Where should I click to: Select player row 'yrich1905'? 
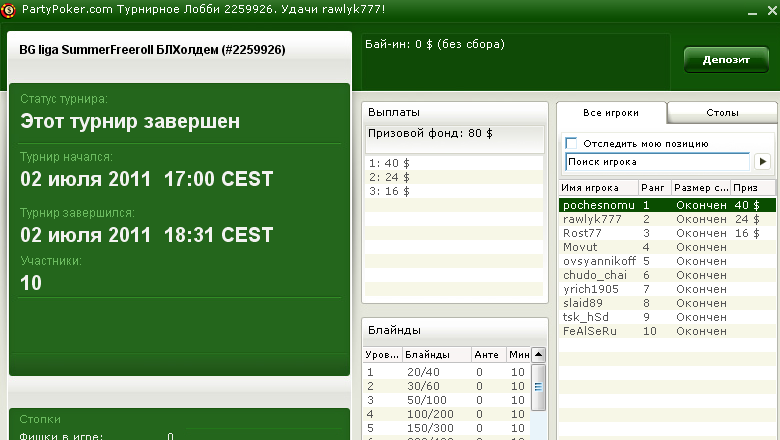point(667,289)
